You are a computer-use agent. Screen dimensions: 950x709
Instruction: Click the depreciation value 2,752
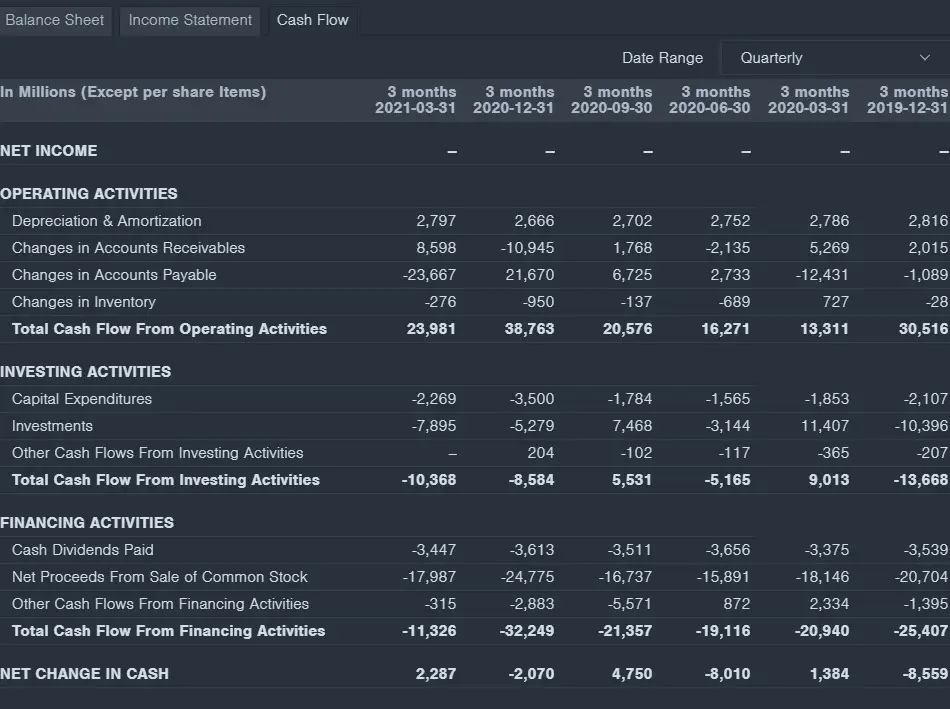[731, 221]
